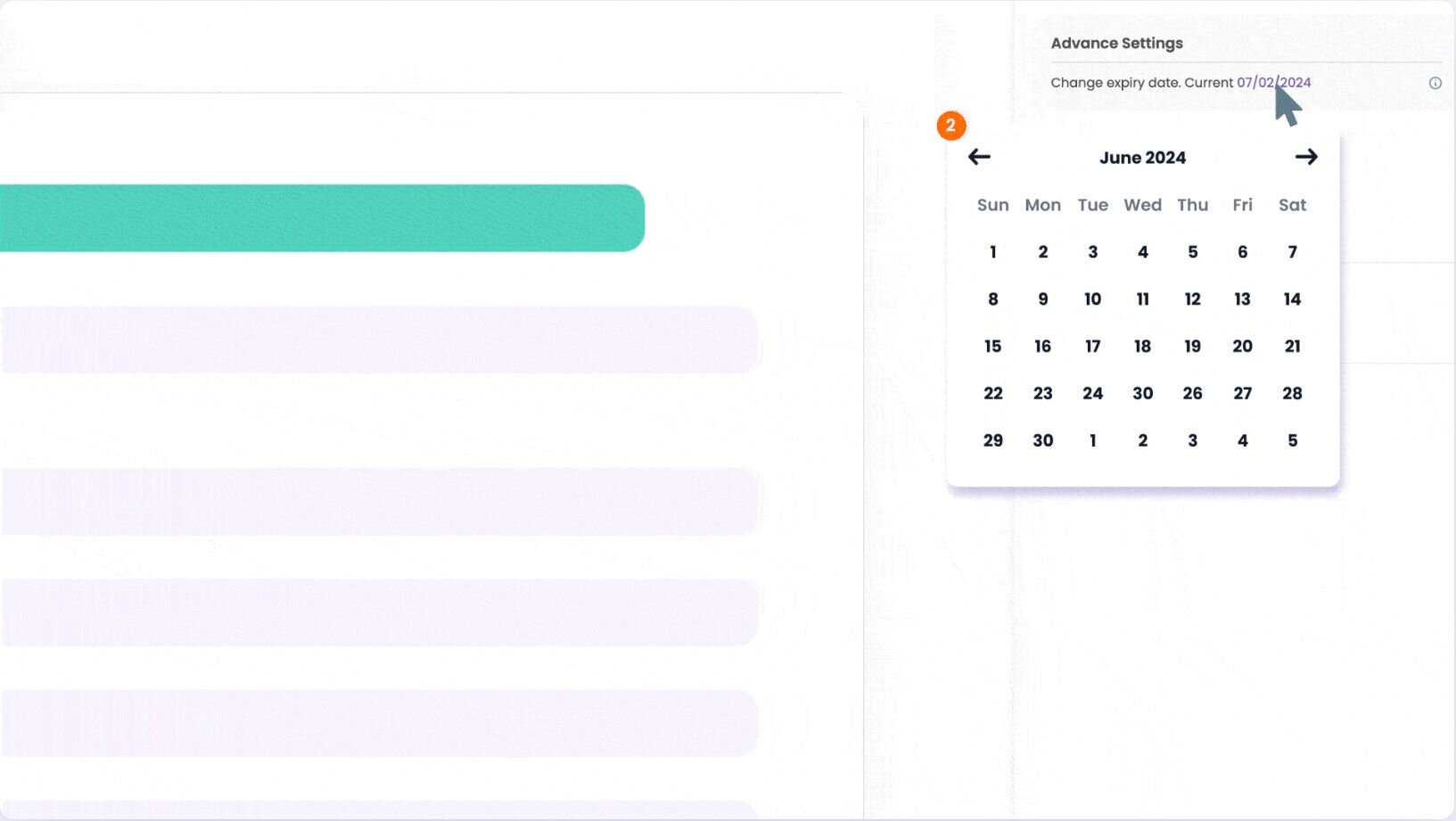
Task: Open the June 2024 month selector
Action: click(x=1142, y=157)
